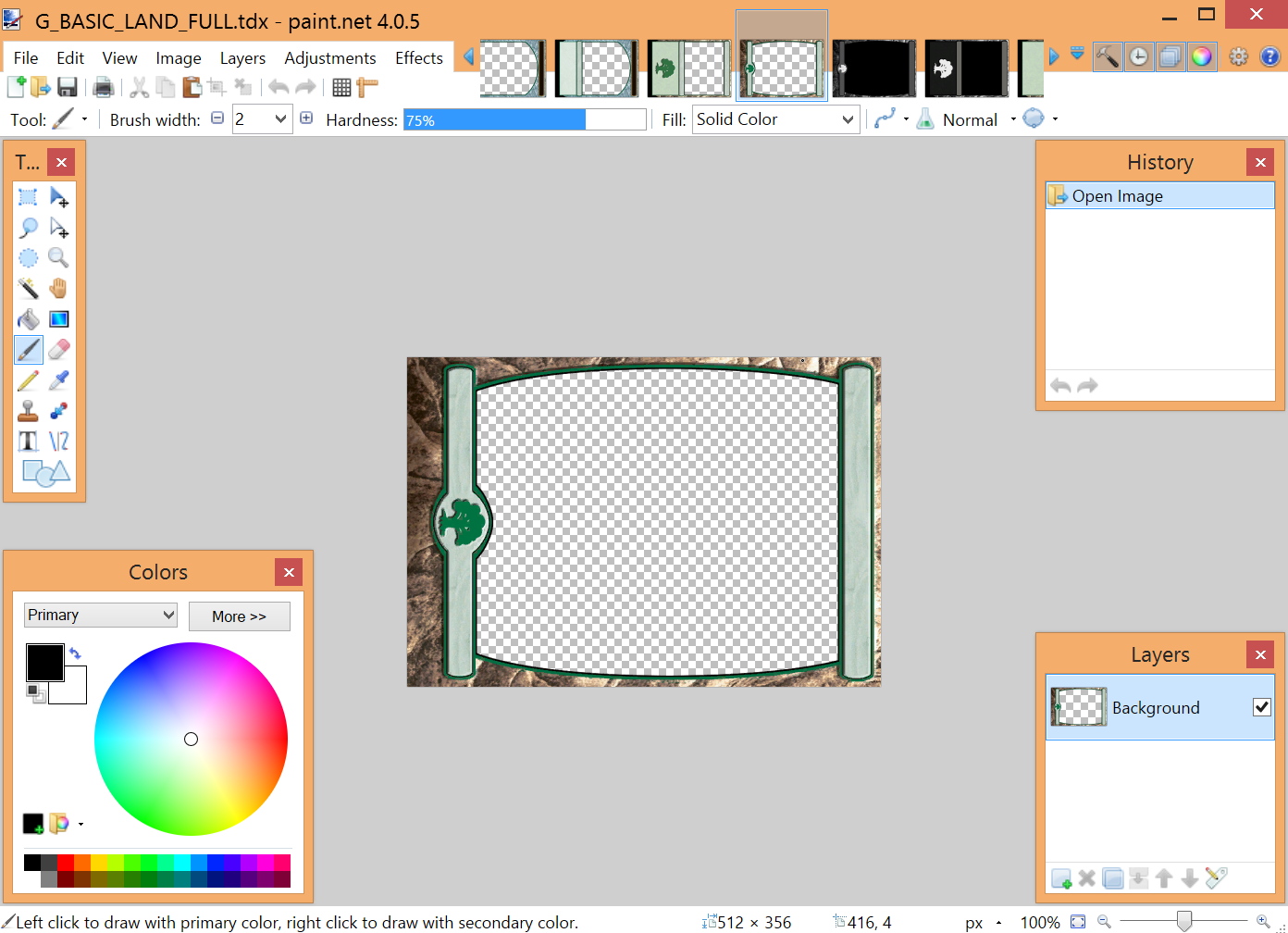Viewport: 1288px width, 933px height.
Task: Select the Lasso Select tool
Action: (29, 228)
